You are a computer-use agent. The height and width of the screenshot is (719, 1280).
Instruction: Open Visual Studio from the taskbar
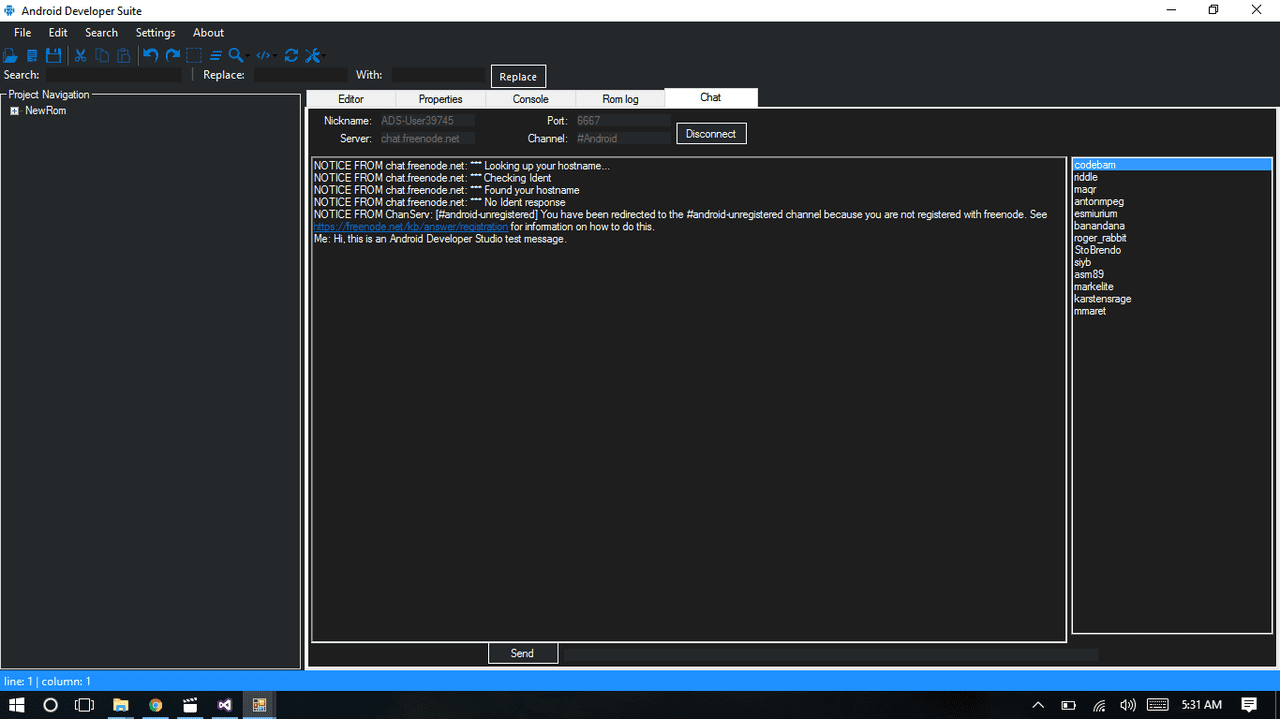click(225, 705)
